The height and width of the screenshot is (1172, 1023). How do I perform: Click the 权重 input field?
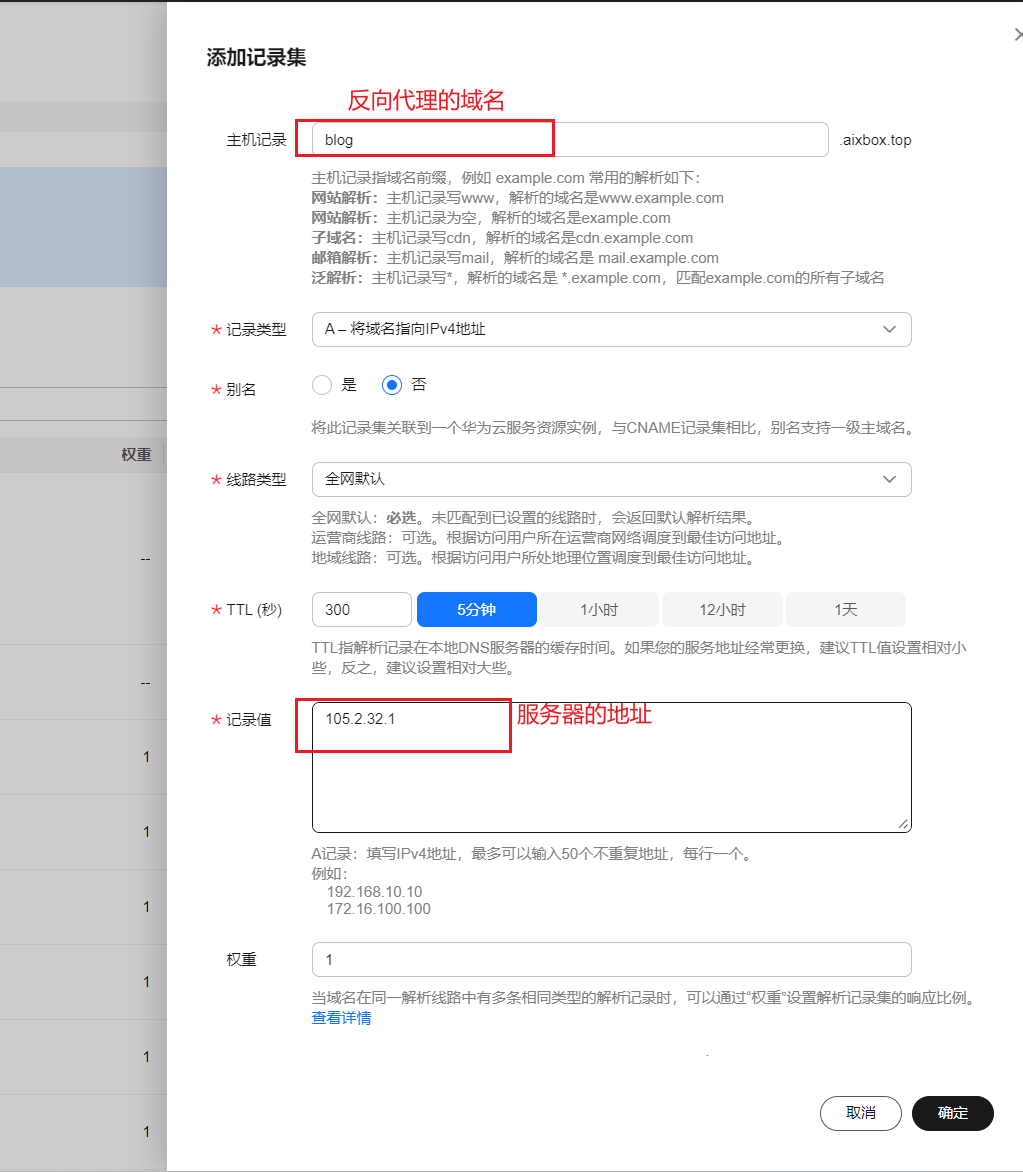tap(611, 959)
